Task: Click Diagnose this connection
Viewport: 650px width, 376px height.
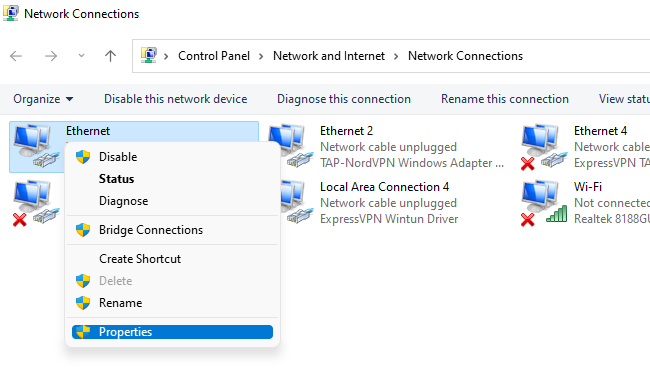Action: pyautogui.click(x=344, y=99)
